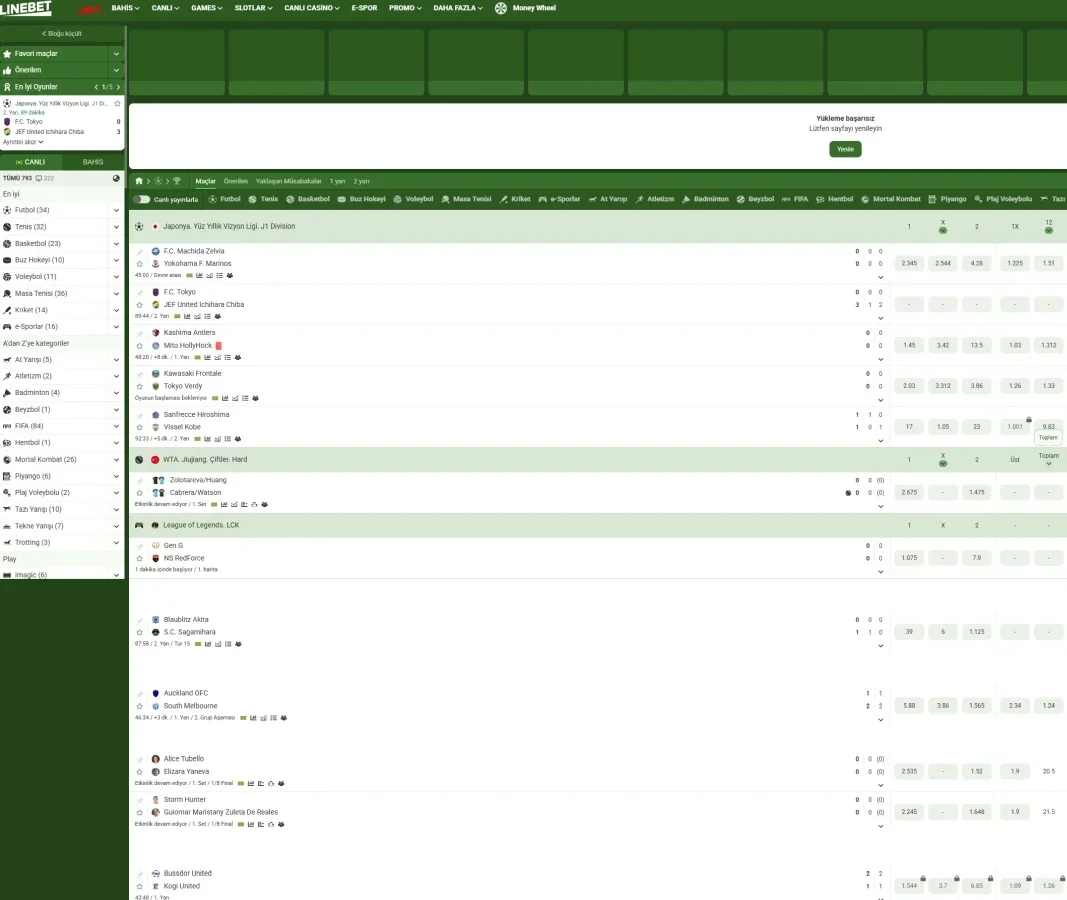Open BAHİS menu in top navigation
The width and height of the screenshot is (1067, 900).
pos(125,8)
